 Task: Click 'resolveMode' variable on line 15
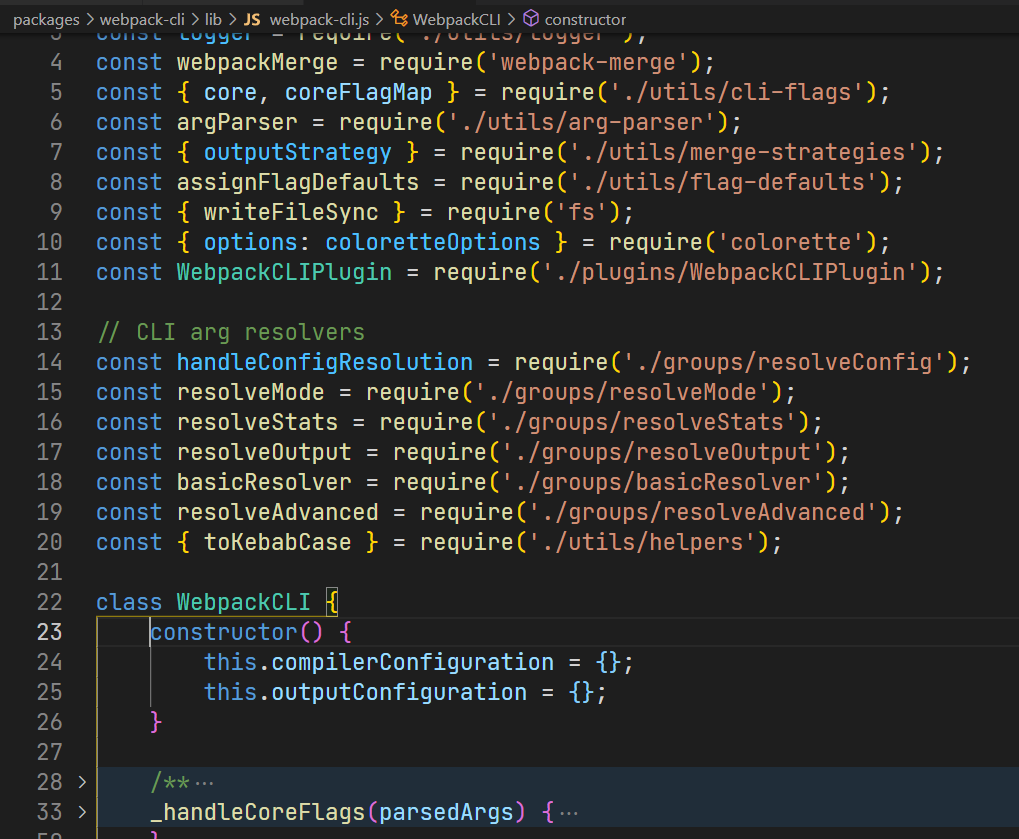click(x=251, y=392)
